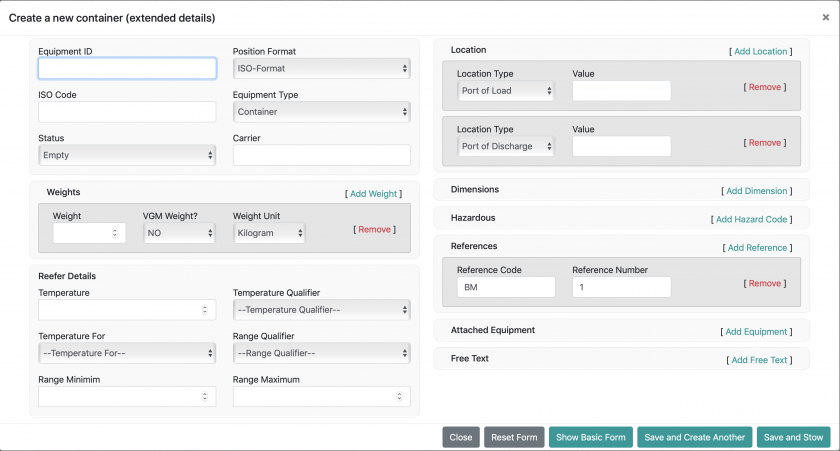
Task: Close the dialog with the X icon
Action: (x=826, y=18)
